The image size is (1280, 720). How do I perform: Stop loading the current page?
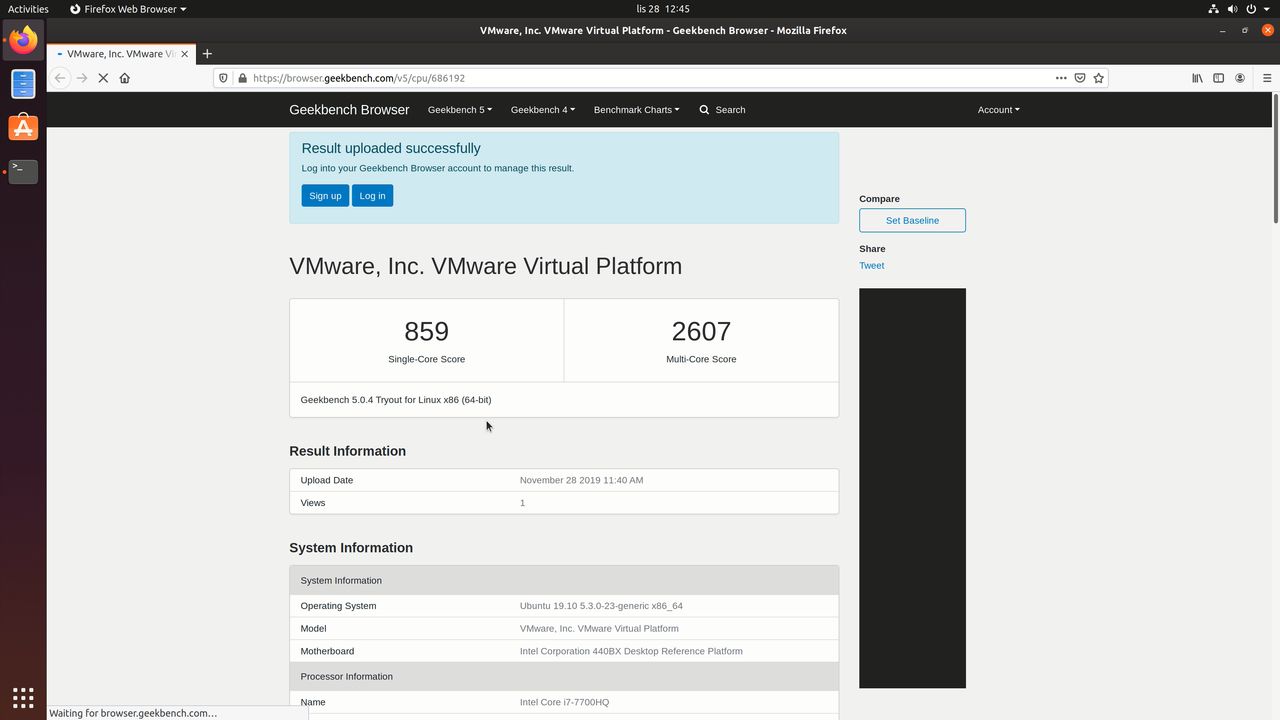click(x=103, y=78)
